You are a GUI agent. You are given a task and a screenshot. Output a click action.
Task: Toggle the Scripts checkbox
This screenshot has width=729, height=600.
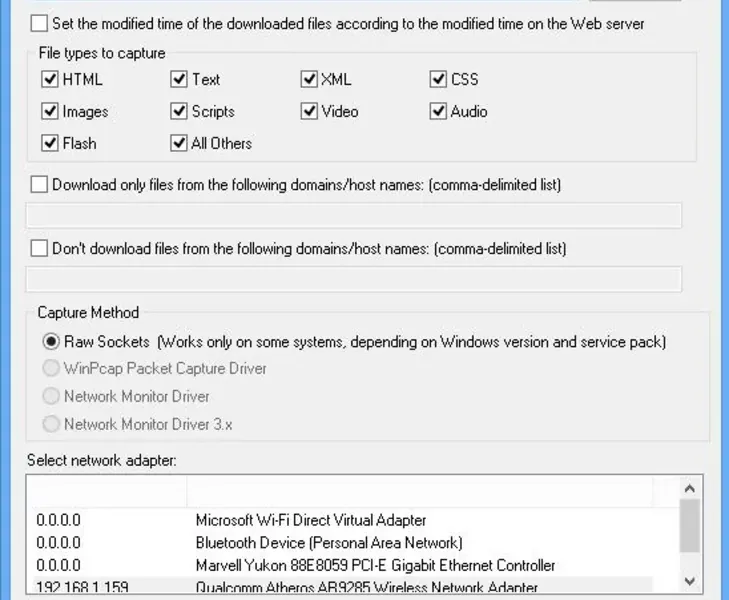pos(179,111)
